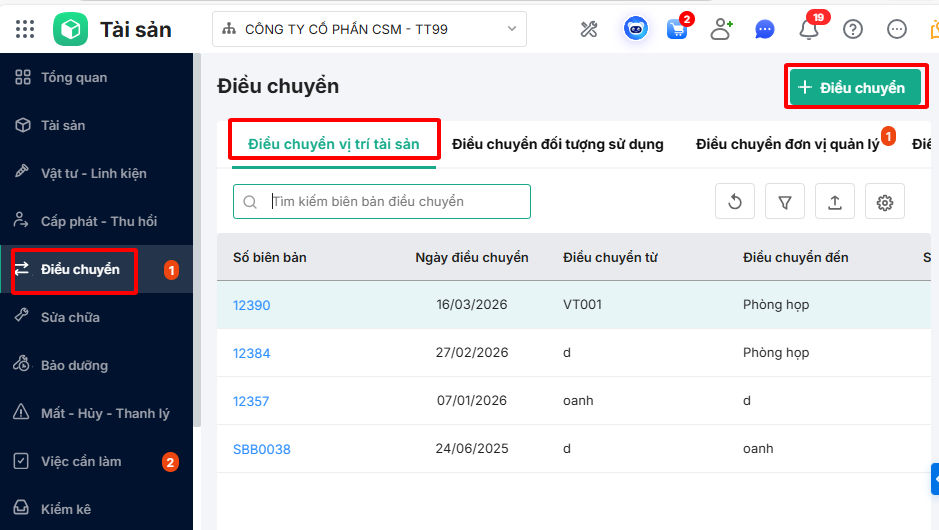The width and height of the screenshot is (939, 530).
Task: Open the AI assistant robot icon
Action: 635,29
